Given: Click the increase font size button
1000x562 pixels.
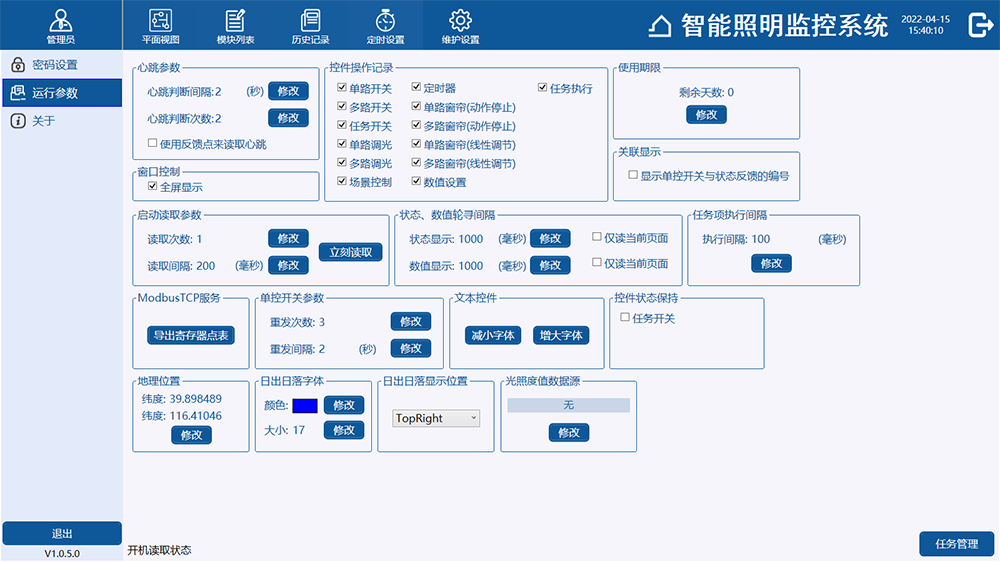Looking at the screenshot, I should tap(561, 335).
